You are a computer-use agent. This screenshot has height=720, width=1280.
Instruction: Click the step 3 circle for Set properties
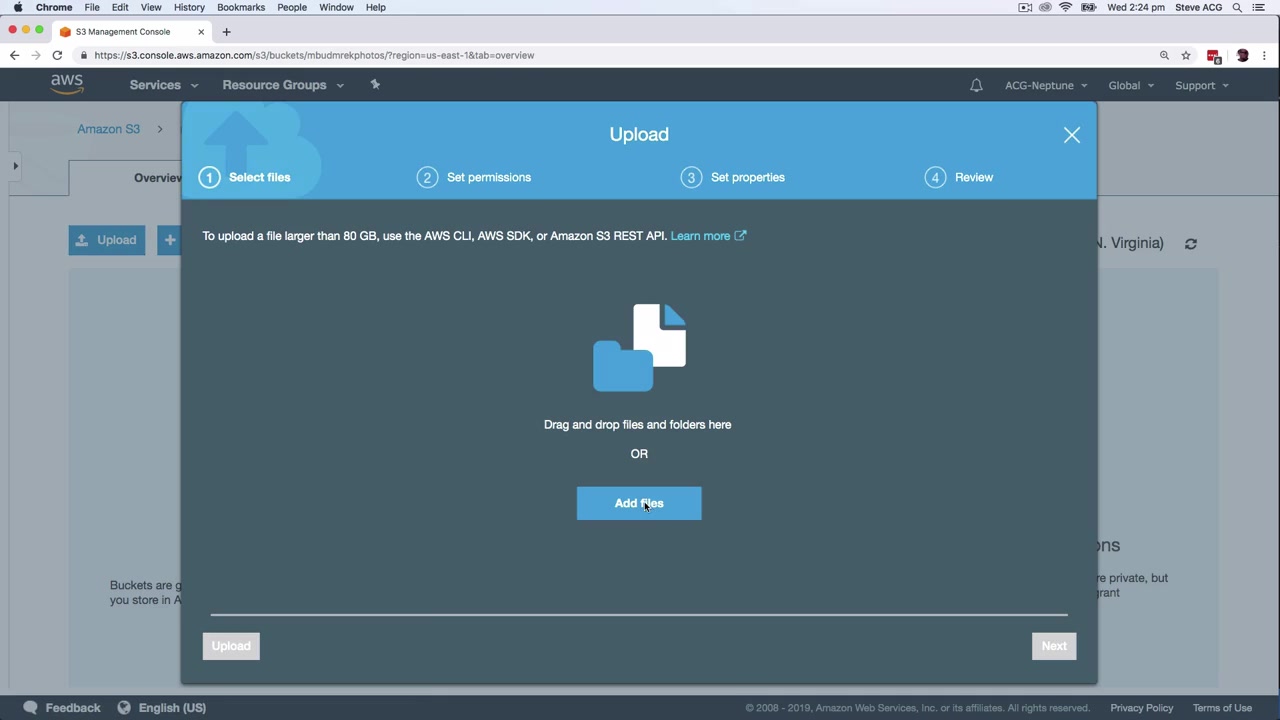pos(691,178)
